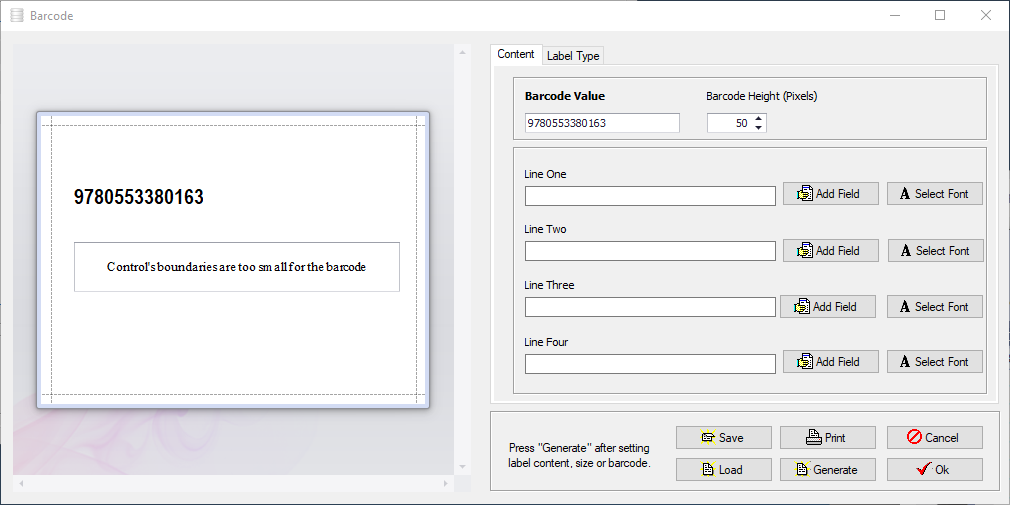The height and width of the screenshot is (505, 1010).
Task: Click the red Cancel icon
Action: pyautogui.click(x=914, y=437)
